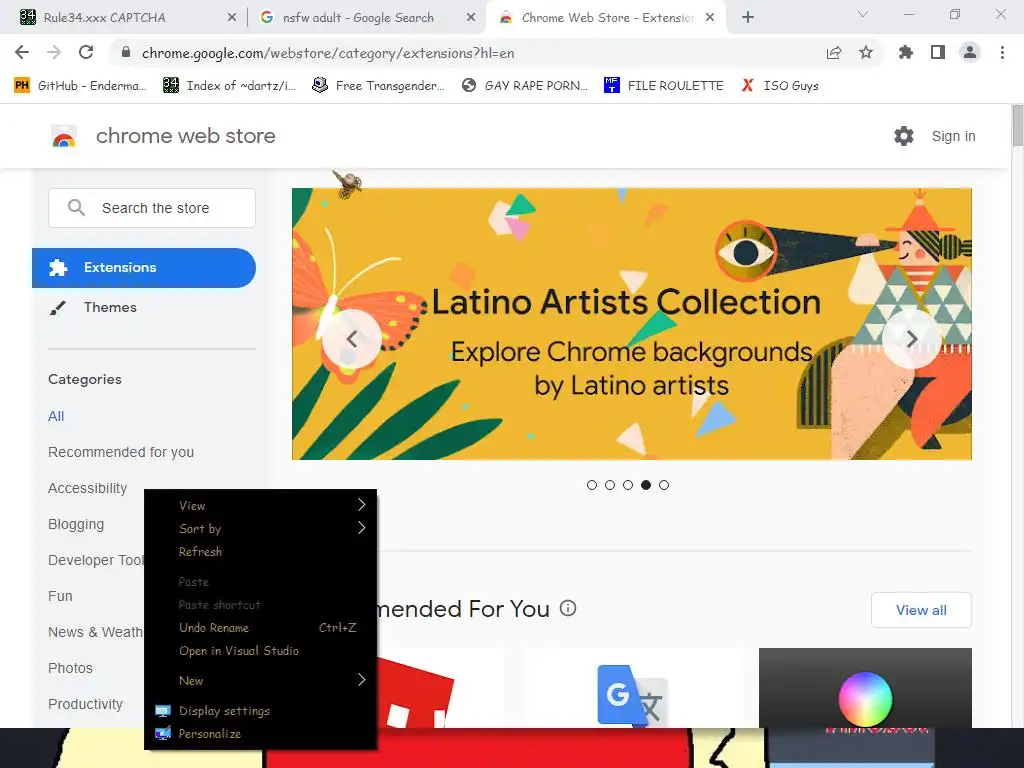Choose Open in Visual Studio
This screenshot has height=768, width=1024.
[261, 650]
